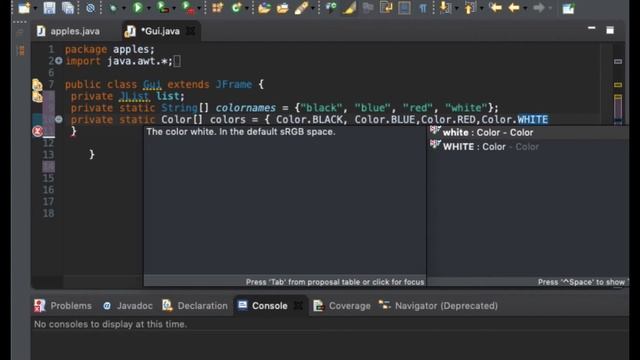
Task: Click the Last Edit Location arrow icon
Action: click(496, 7)
